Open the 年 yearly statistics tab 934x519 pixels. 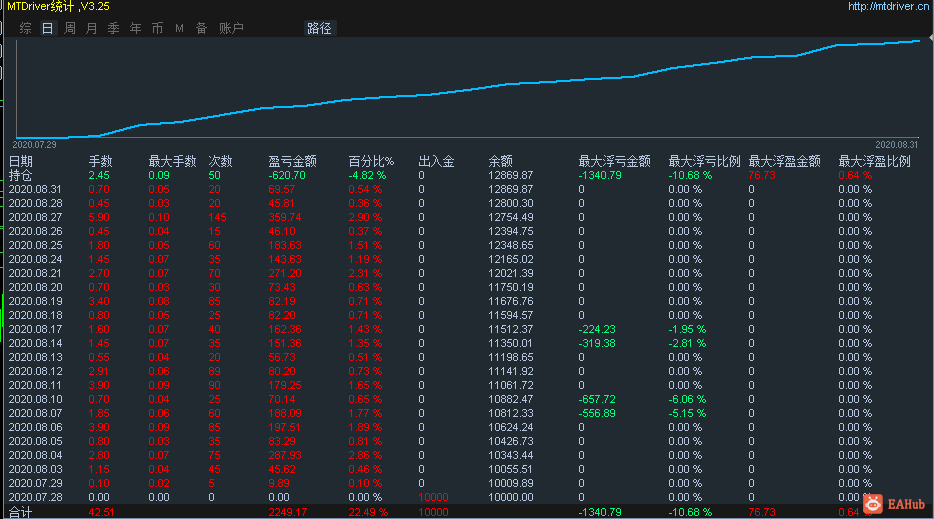[135, 29]
